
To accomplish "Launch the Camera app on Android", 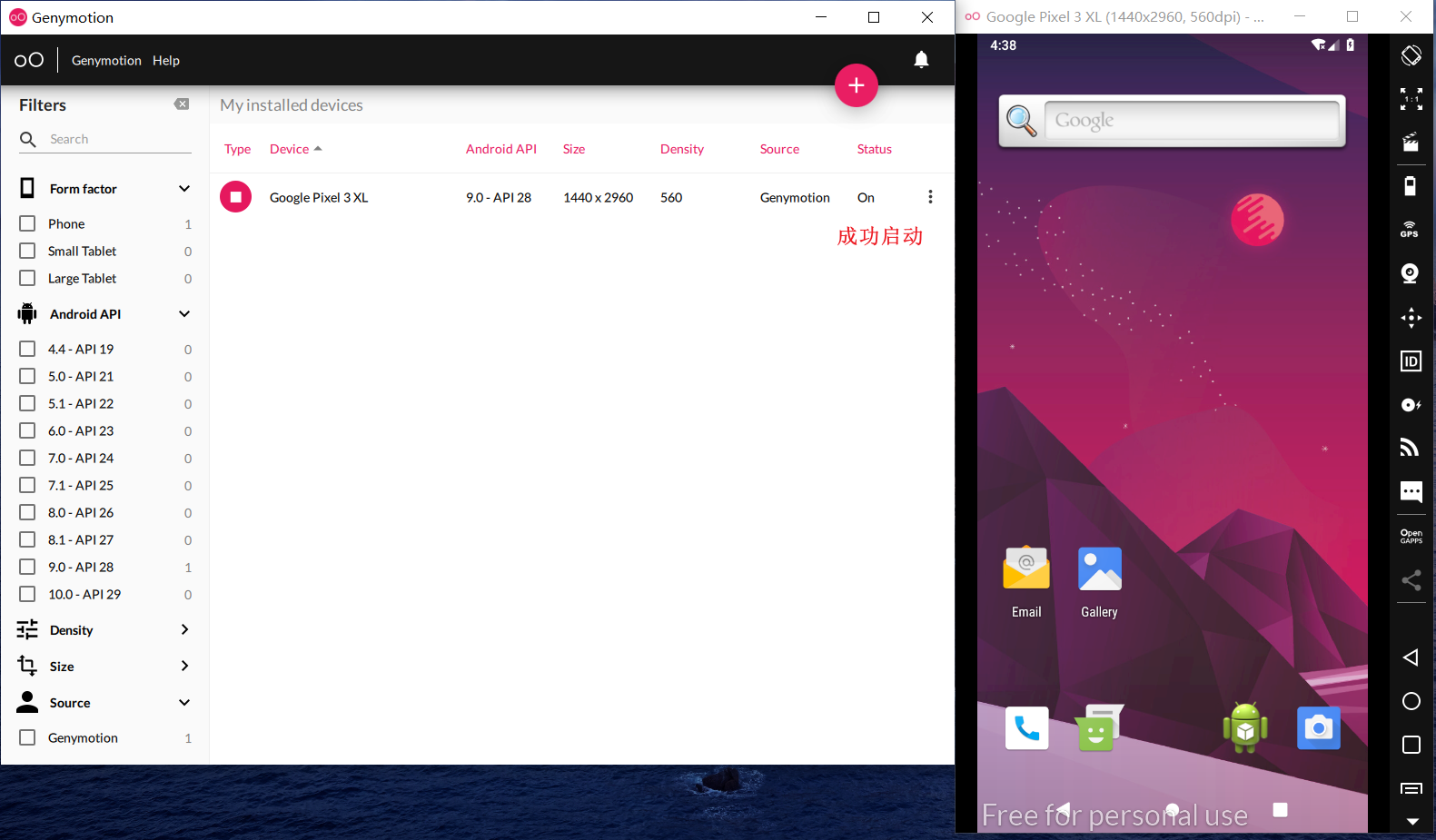I will coord(1318,728).
